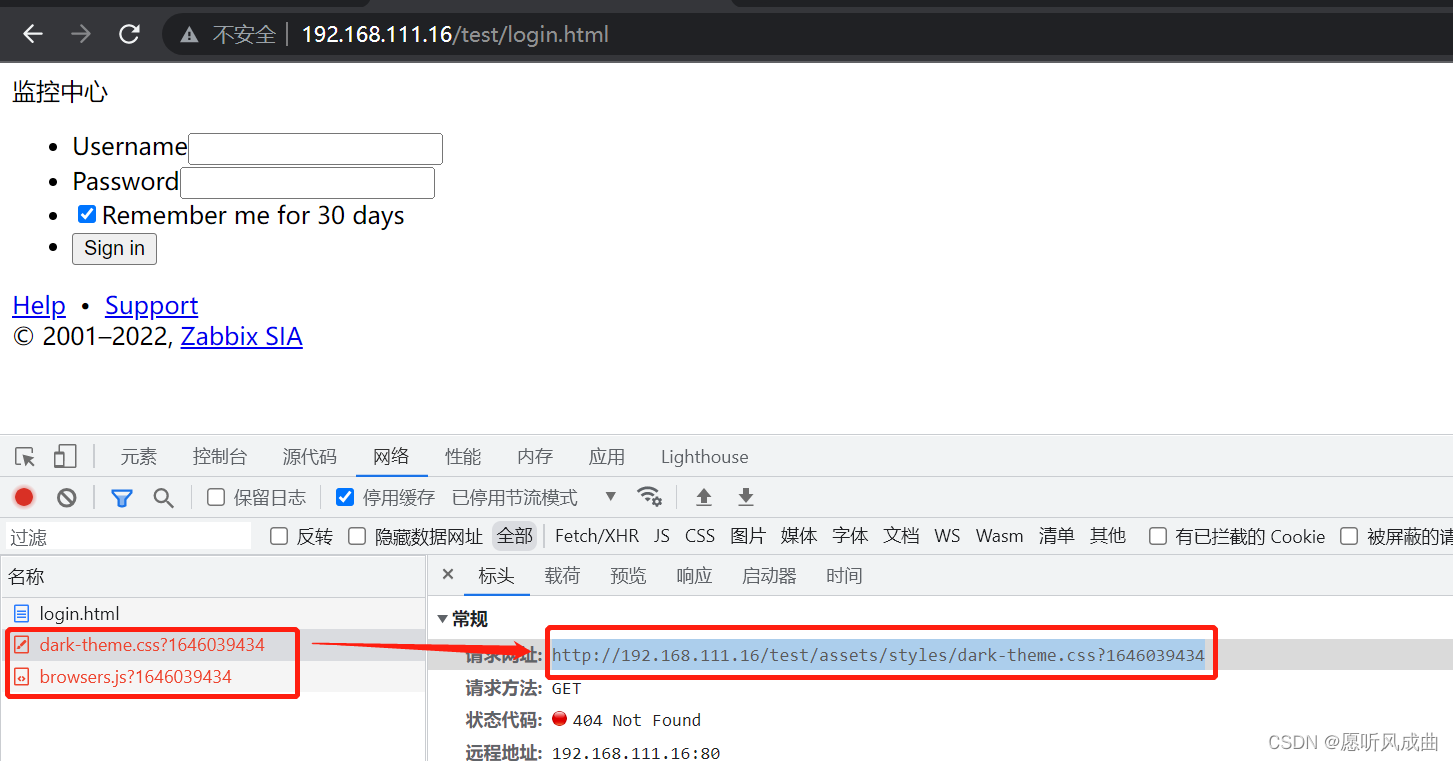Filter requests by Fetch/XHR
The width and height of the screenshot is (1453, 761).
[x=597, y=536]
